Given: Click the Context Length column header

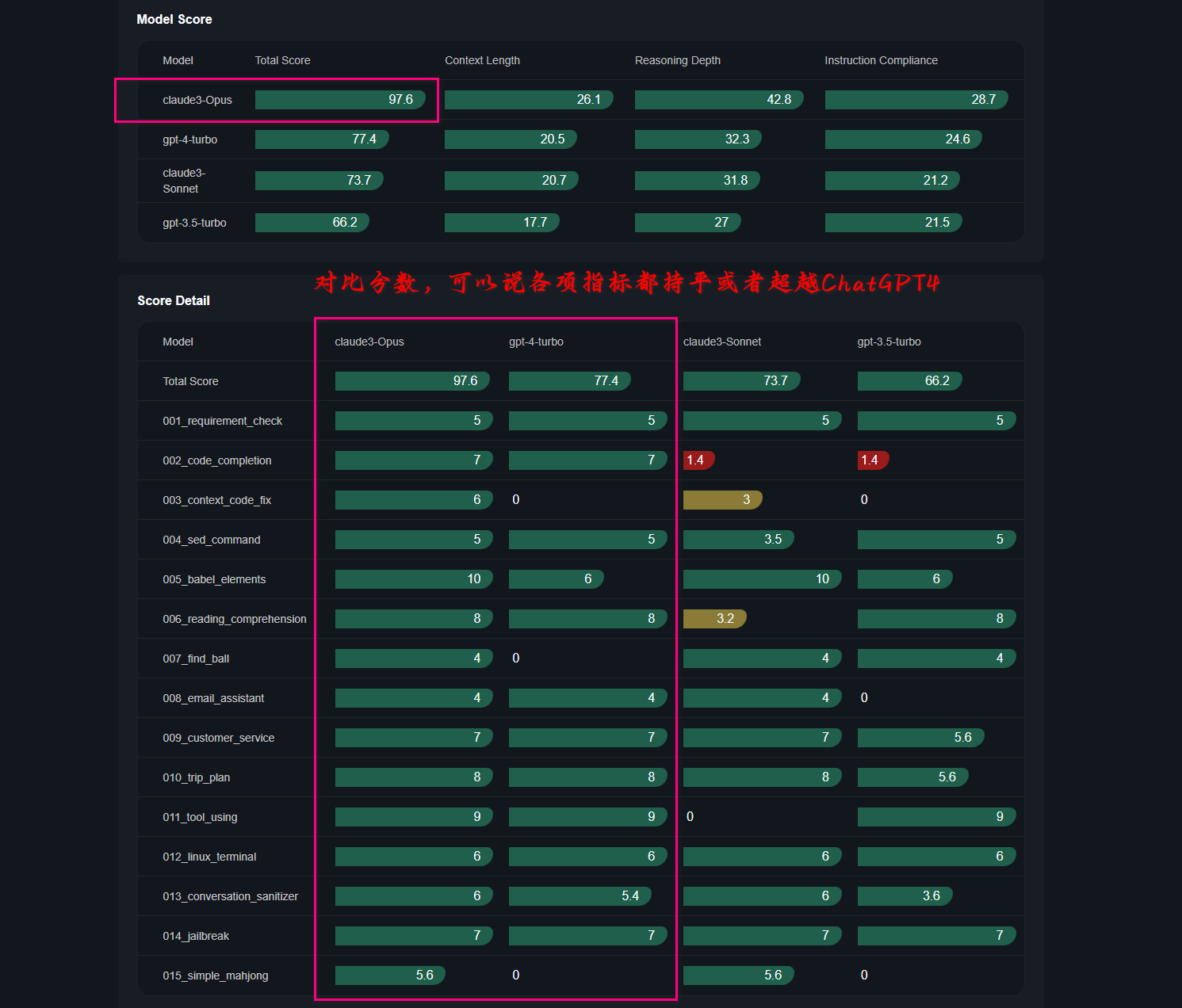Looking at the screenshot, I should 482,60.
